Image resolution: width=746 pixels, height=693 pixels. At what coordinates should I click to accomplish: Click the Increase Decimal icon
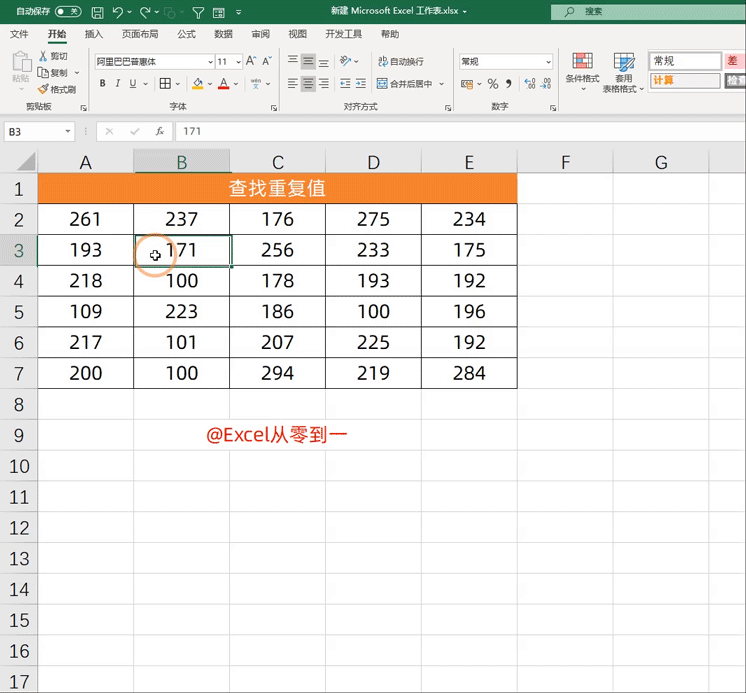(x=530, y=84)
